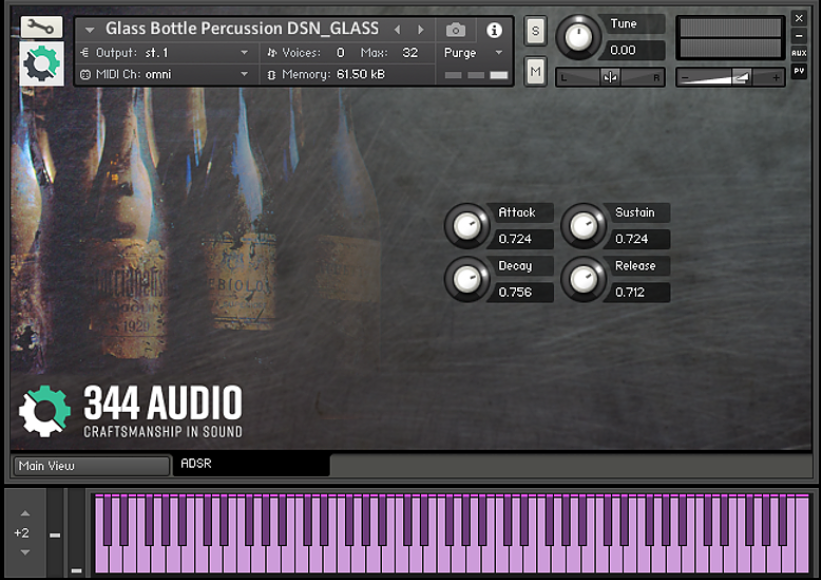Viewport: 821px width, 580px height.
Task: Shift keyboard octave up with arrow
Action: click(x=25, y=514)
